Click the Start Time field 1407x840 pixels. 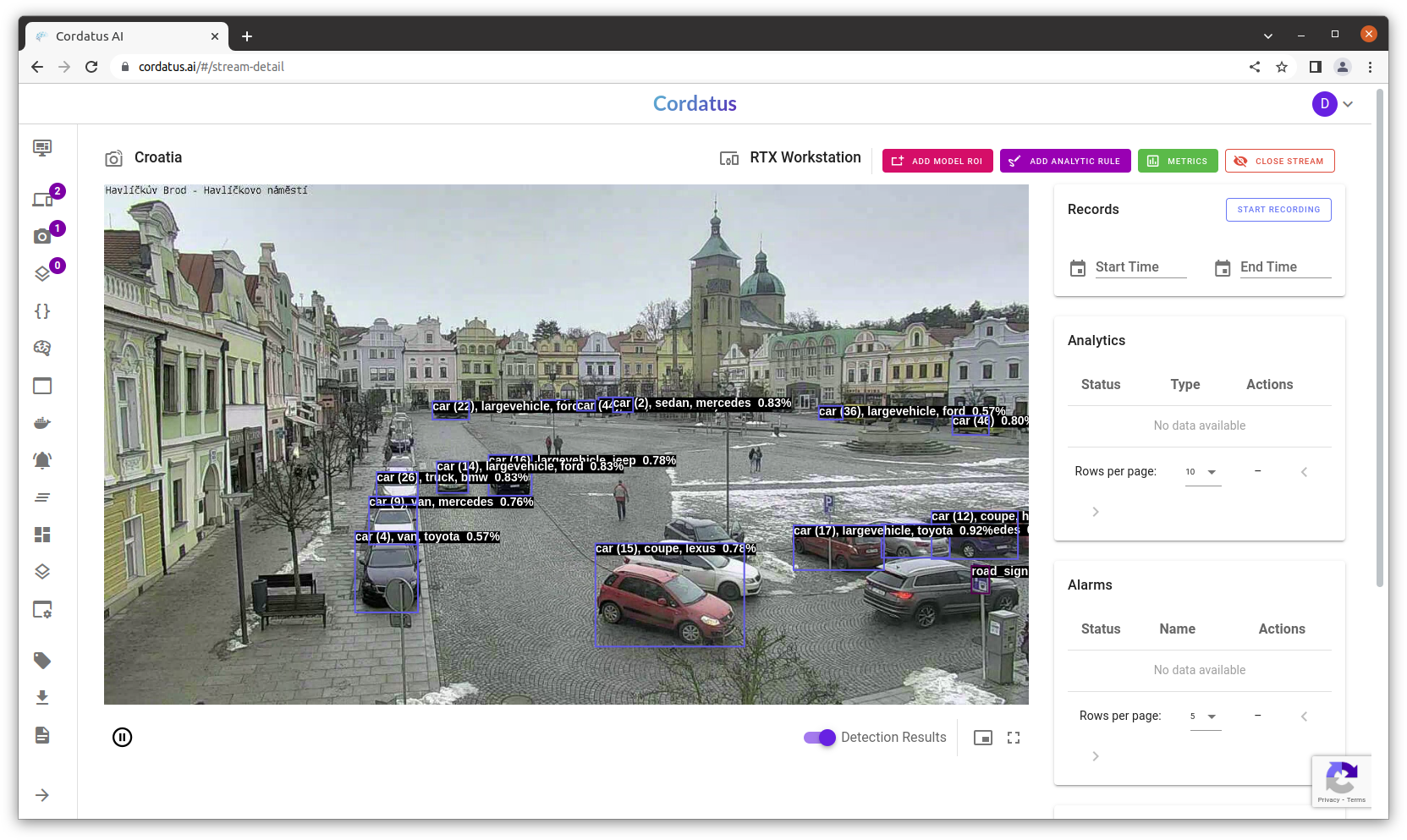pyautogui.click(x=1140, y=267)
